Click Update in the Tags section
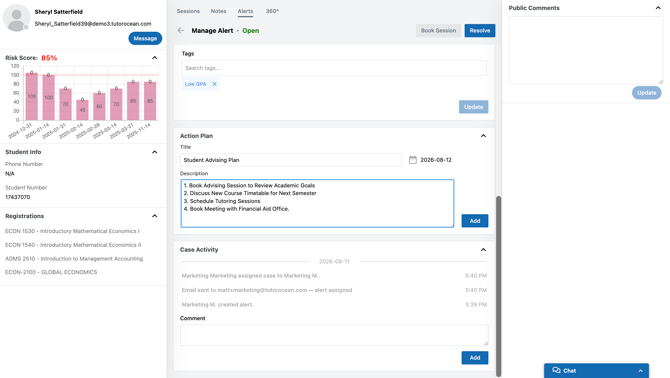The height and width of the screenshot is (378, 670). coord(473,107)
